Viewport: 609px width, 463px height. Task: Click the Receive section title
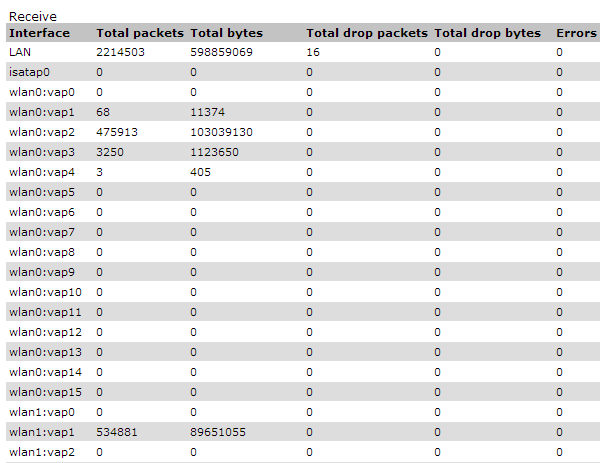(33, 16)
